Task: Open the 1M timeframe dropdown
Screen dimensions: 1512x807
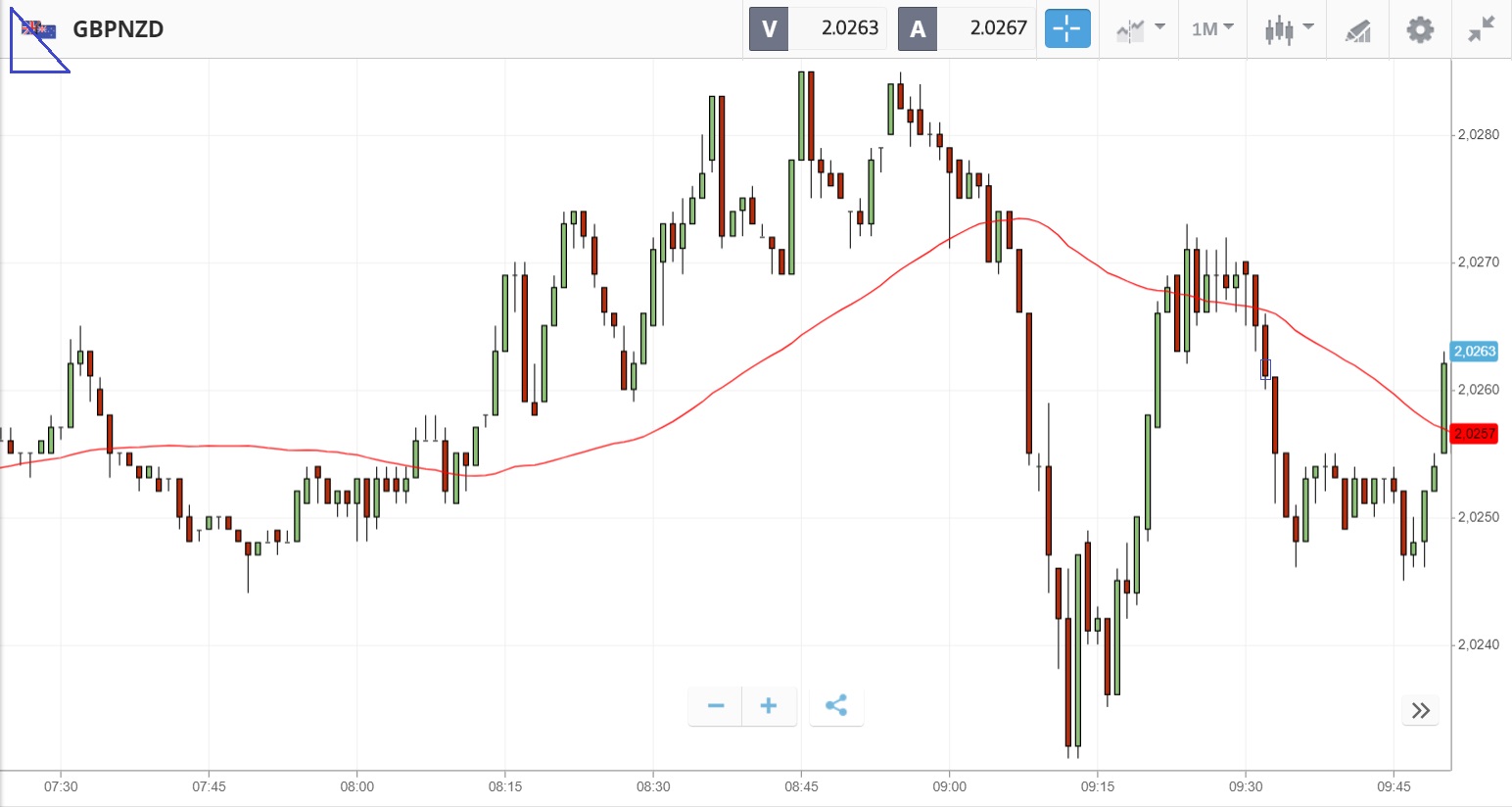Action: tap(1212, 29)
